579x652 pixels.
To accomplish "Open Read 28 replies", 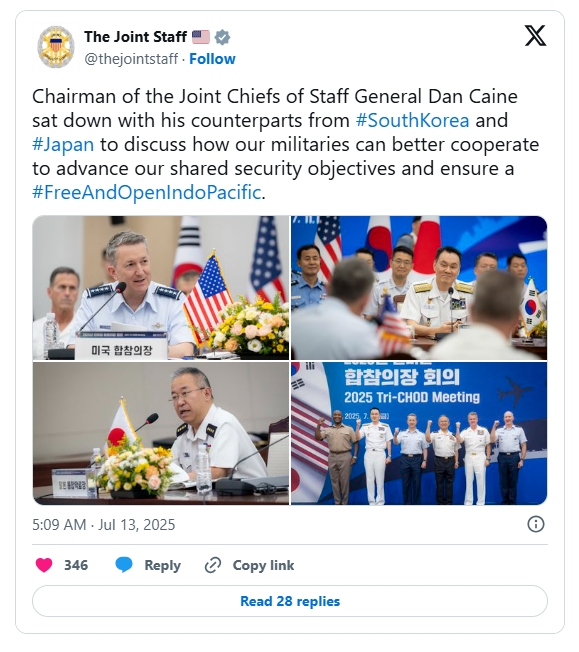I will pyautogui.click(x=290, y=601).
